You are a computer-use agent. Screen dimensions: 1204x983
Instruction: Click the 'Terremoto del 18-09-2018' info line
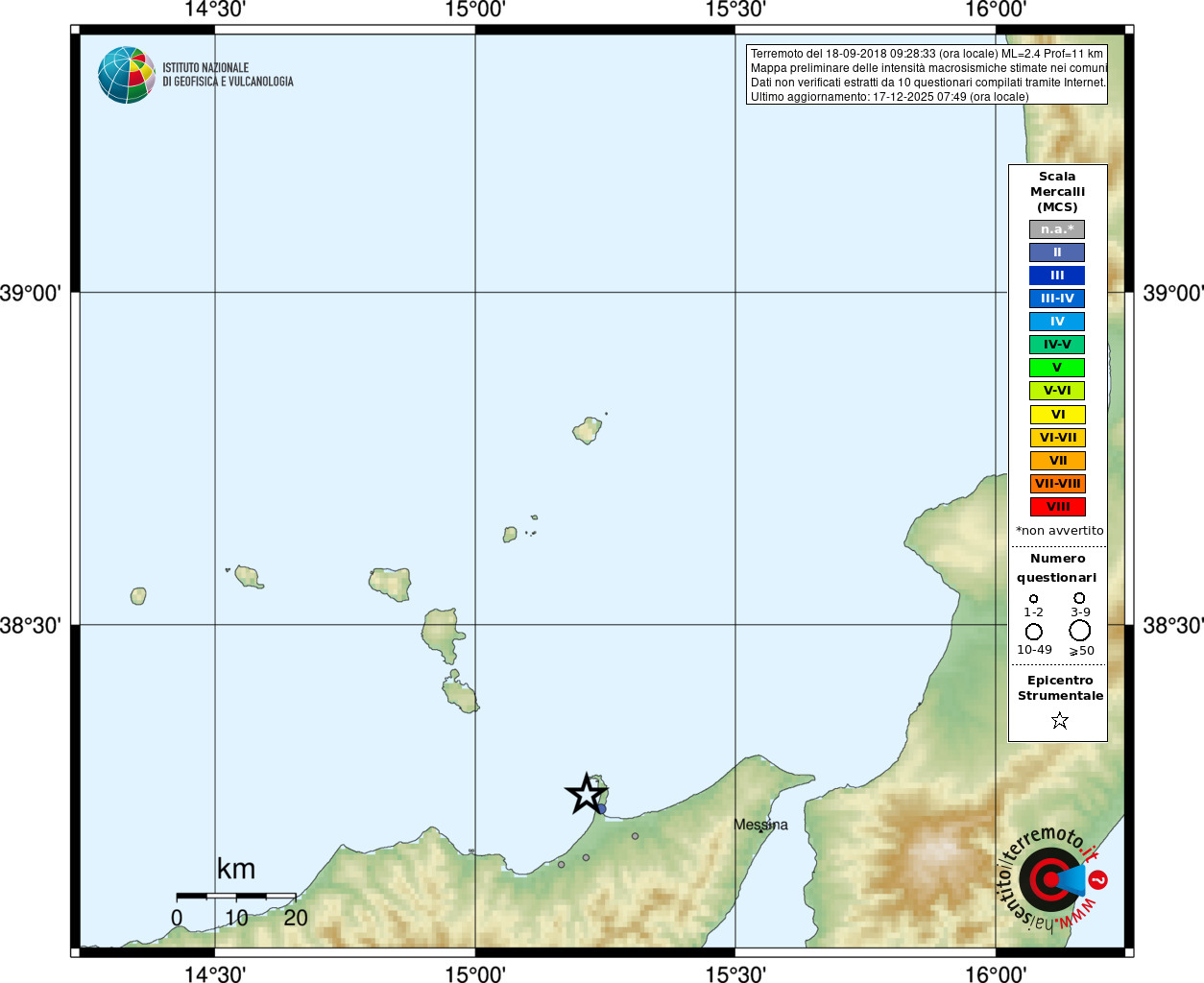(927, 54)
